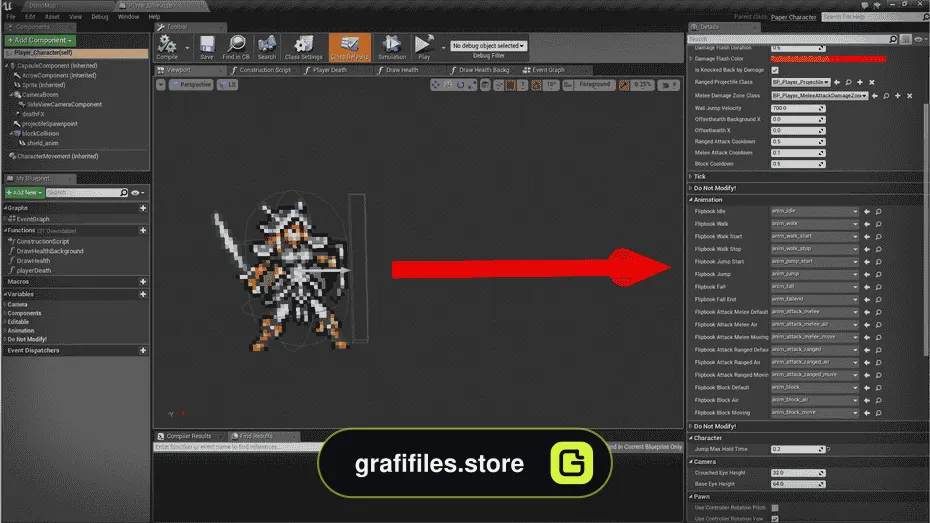
Task: Toggle Details panel view options eye
Action: 919,39
